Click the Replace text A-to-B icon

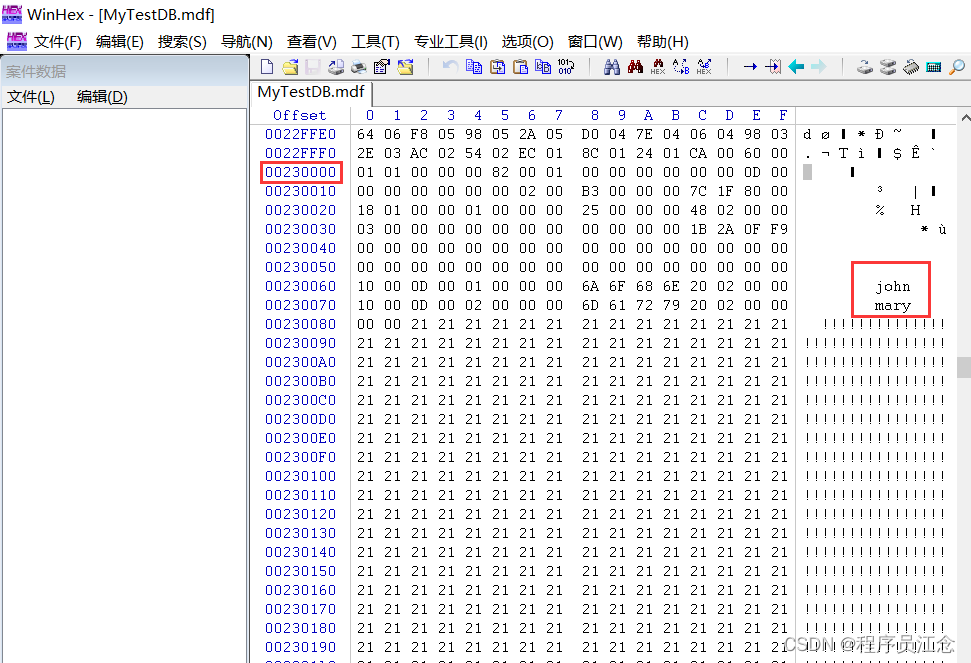[681, 67]
